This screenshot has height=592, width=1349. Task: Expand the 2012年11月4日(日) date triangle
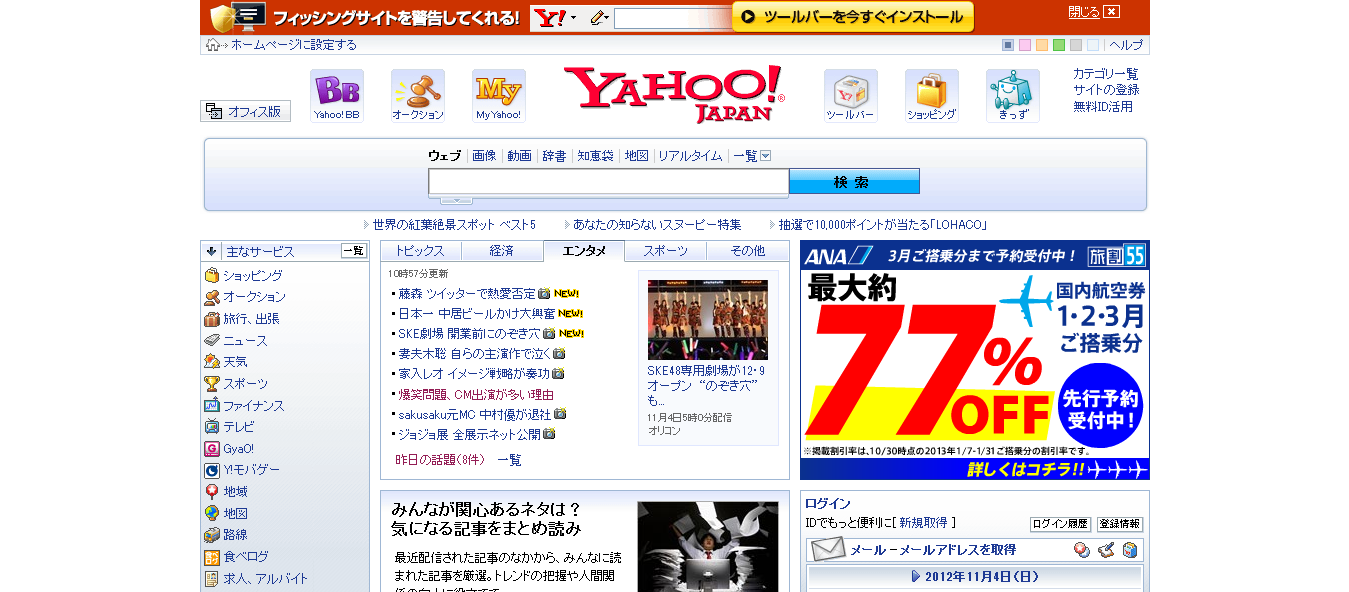coord(915,577)
